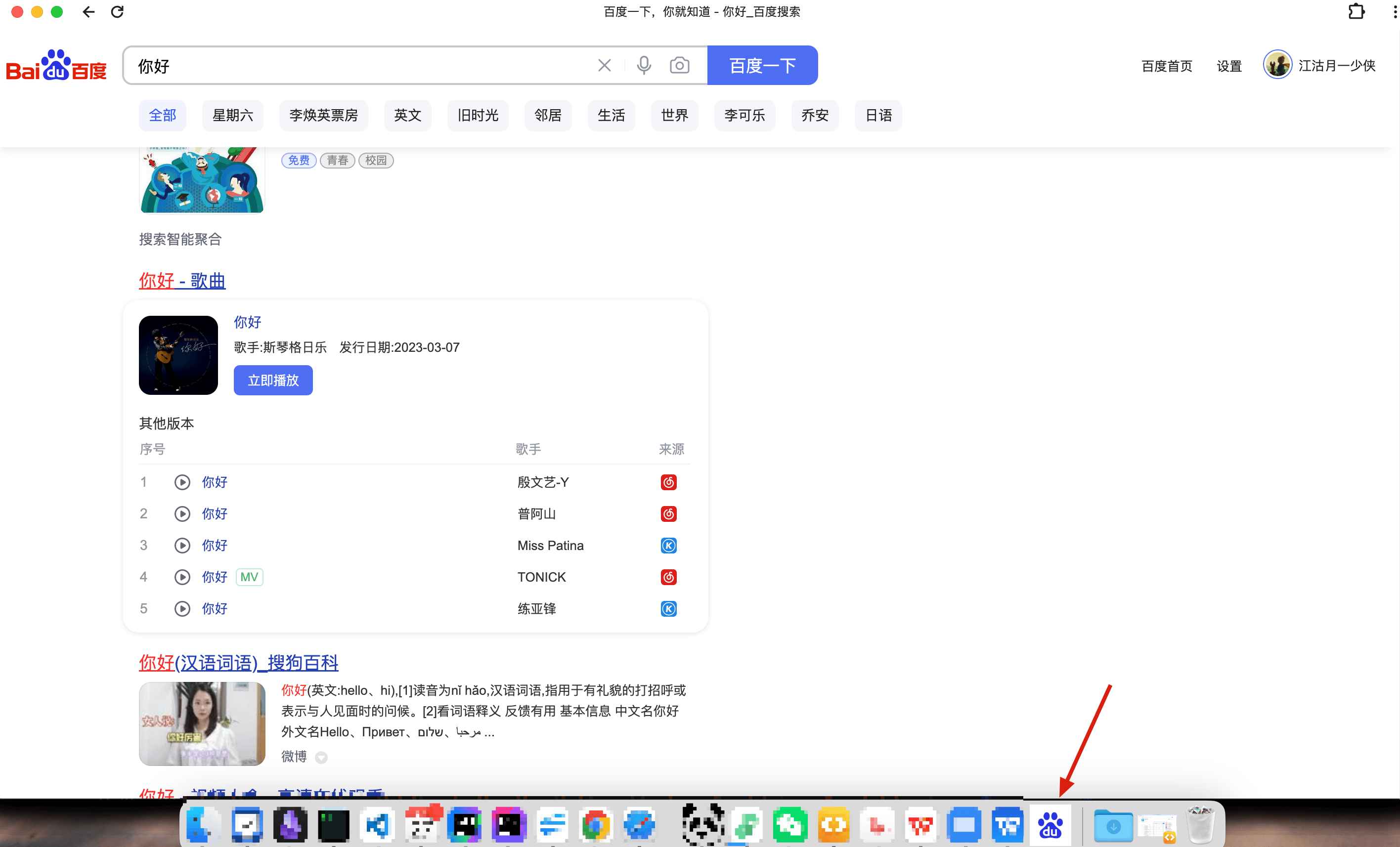Open Baidu app in the dock
The height and width of the screenshot is (847, 1400).
[x=1050, y=825]
